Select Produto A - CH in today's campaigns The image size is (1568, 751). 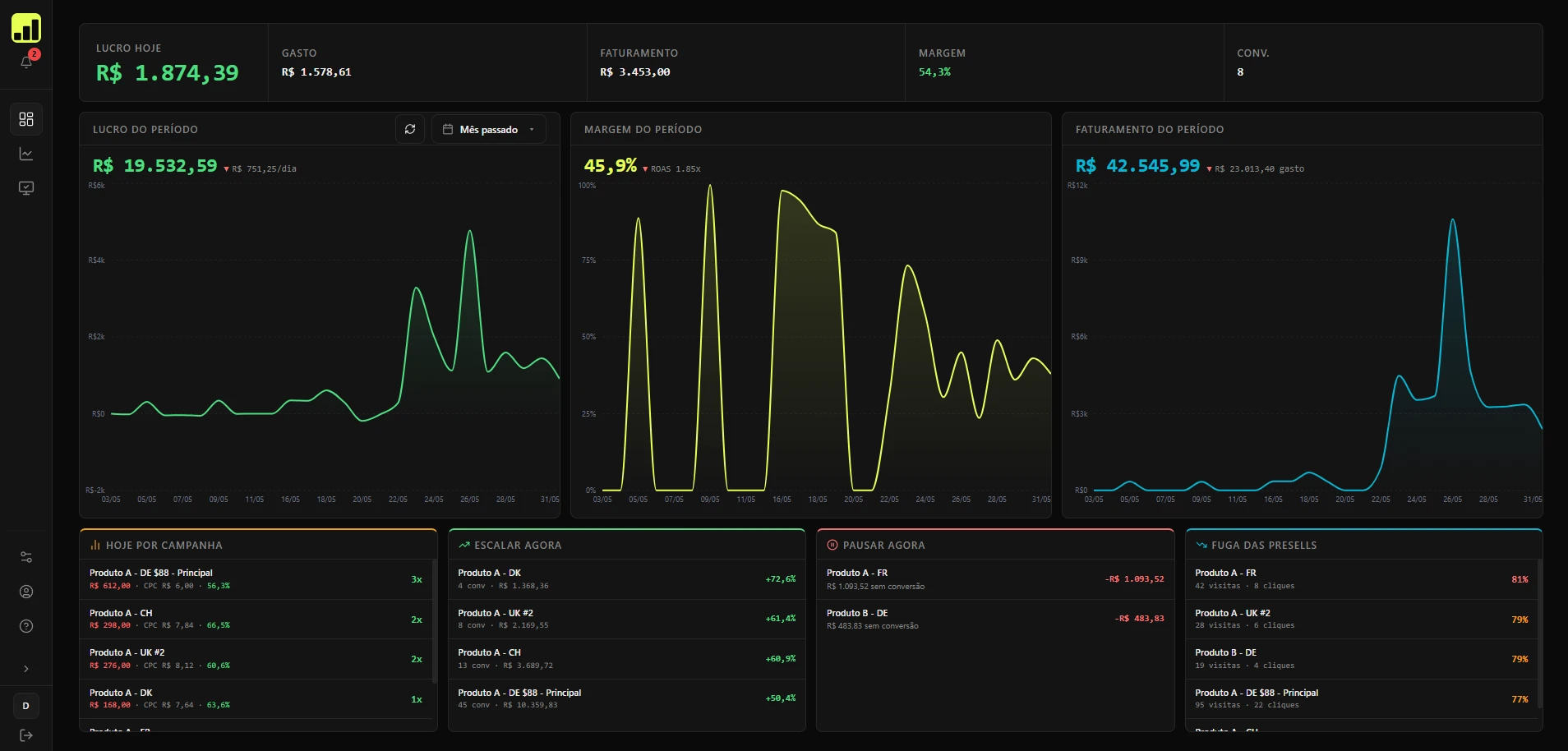[256, 620]
